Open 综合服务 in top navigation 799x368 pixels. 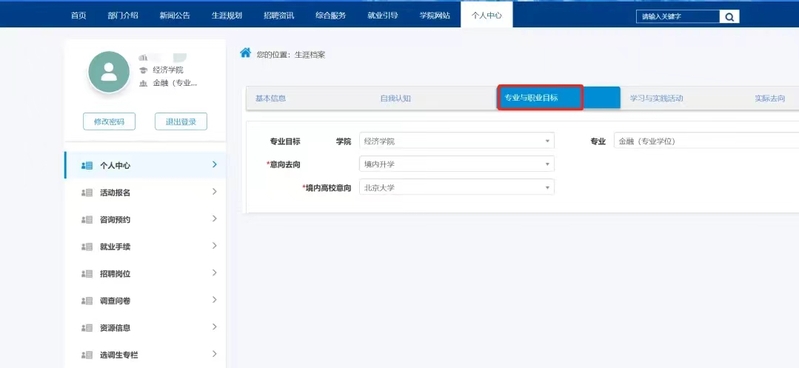331,15
